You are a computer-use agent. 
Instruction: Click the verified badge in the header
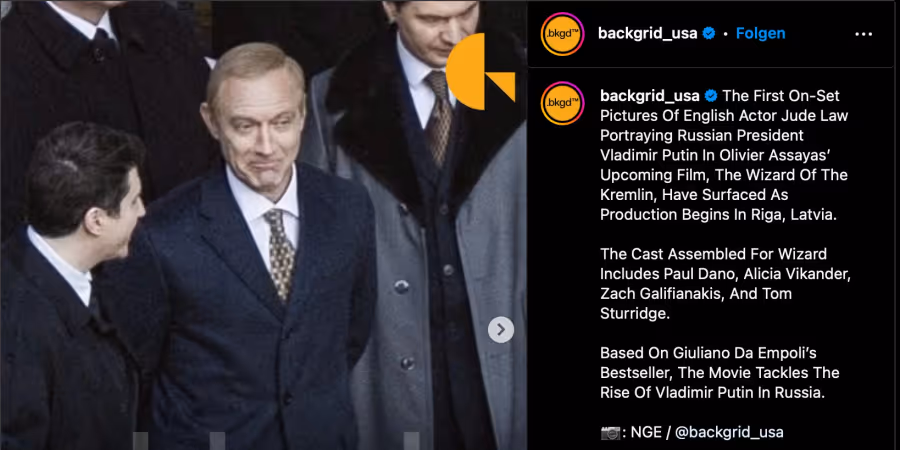tap(709, 34)
